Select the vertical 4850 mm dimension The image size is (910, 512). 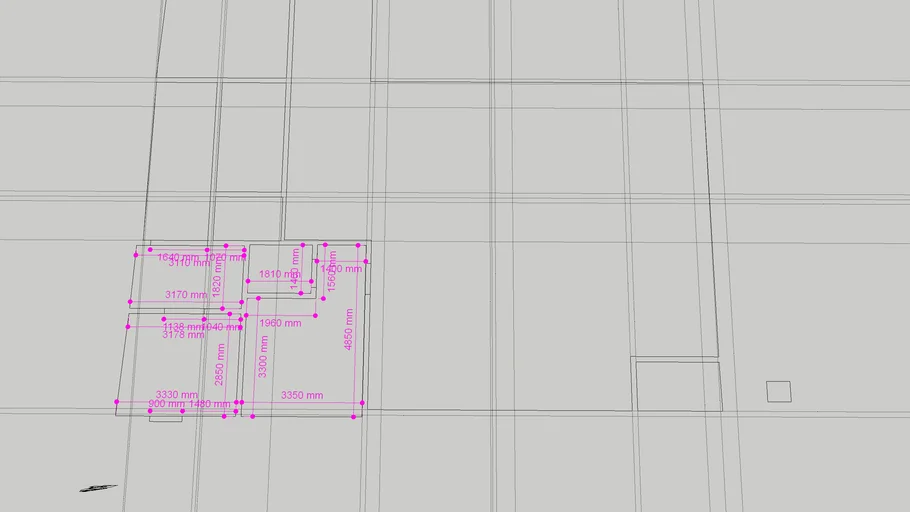click(x=349, y=329)
